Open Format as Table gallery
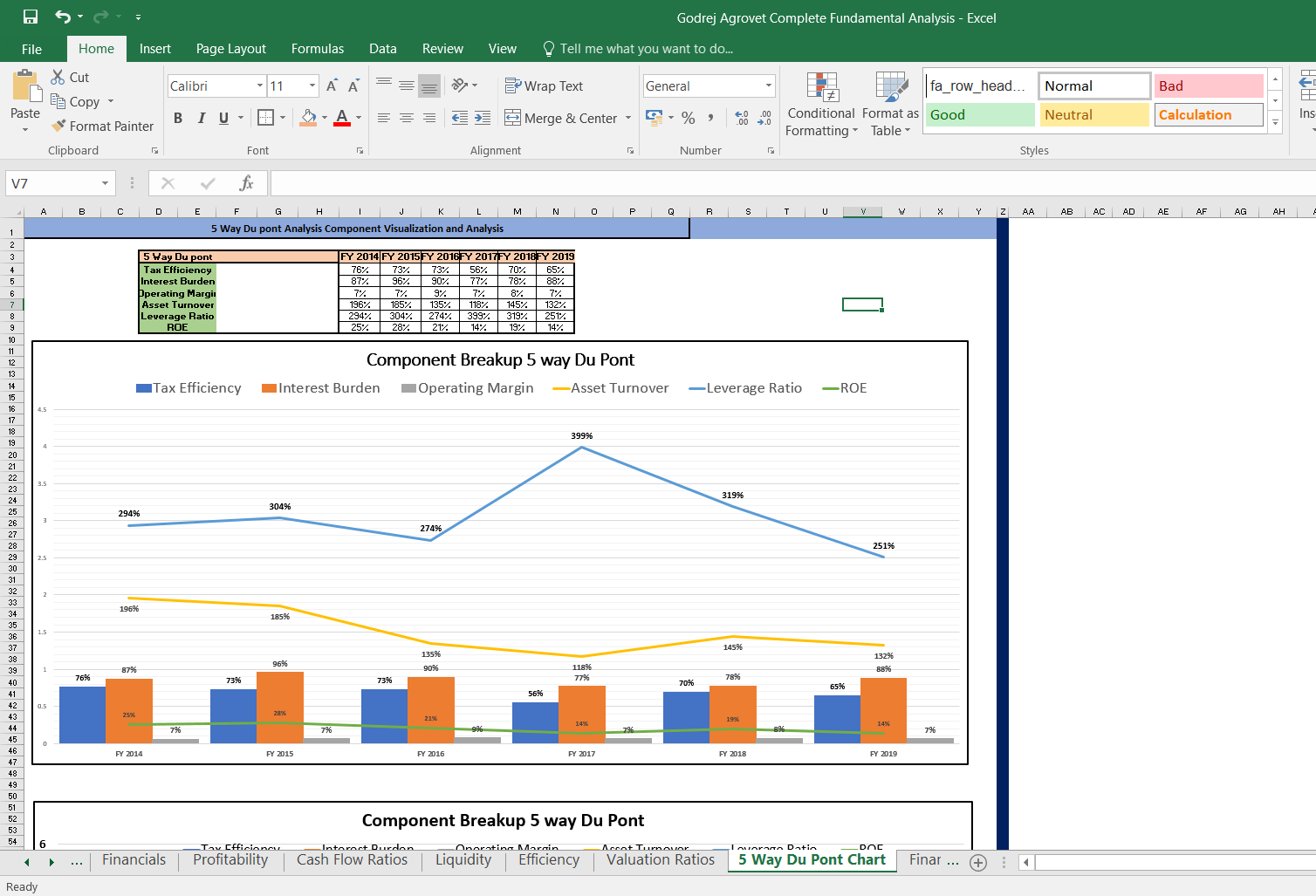Image resolution: width=1316 pixels, height=896 pixels. 890,105
